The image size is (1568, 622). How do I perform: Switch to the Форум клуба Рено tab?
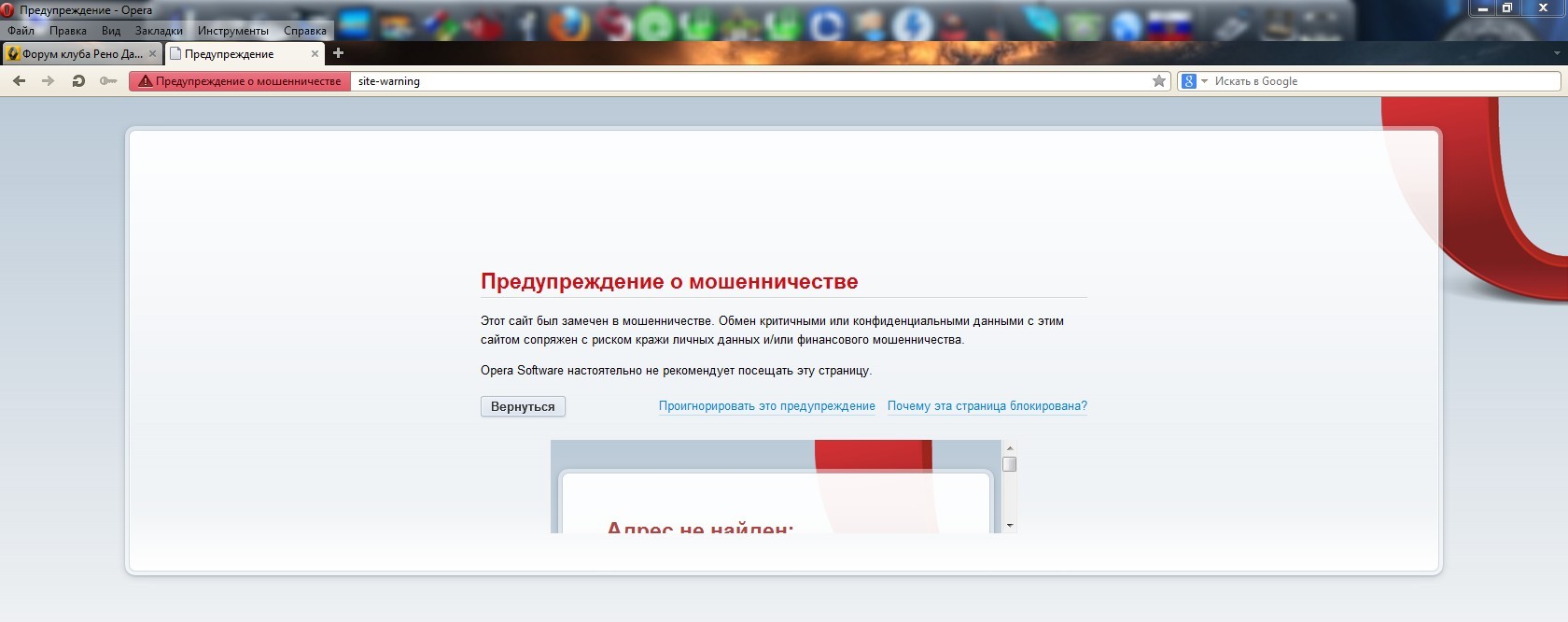coord(81,54)
